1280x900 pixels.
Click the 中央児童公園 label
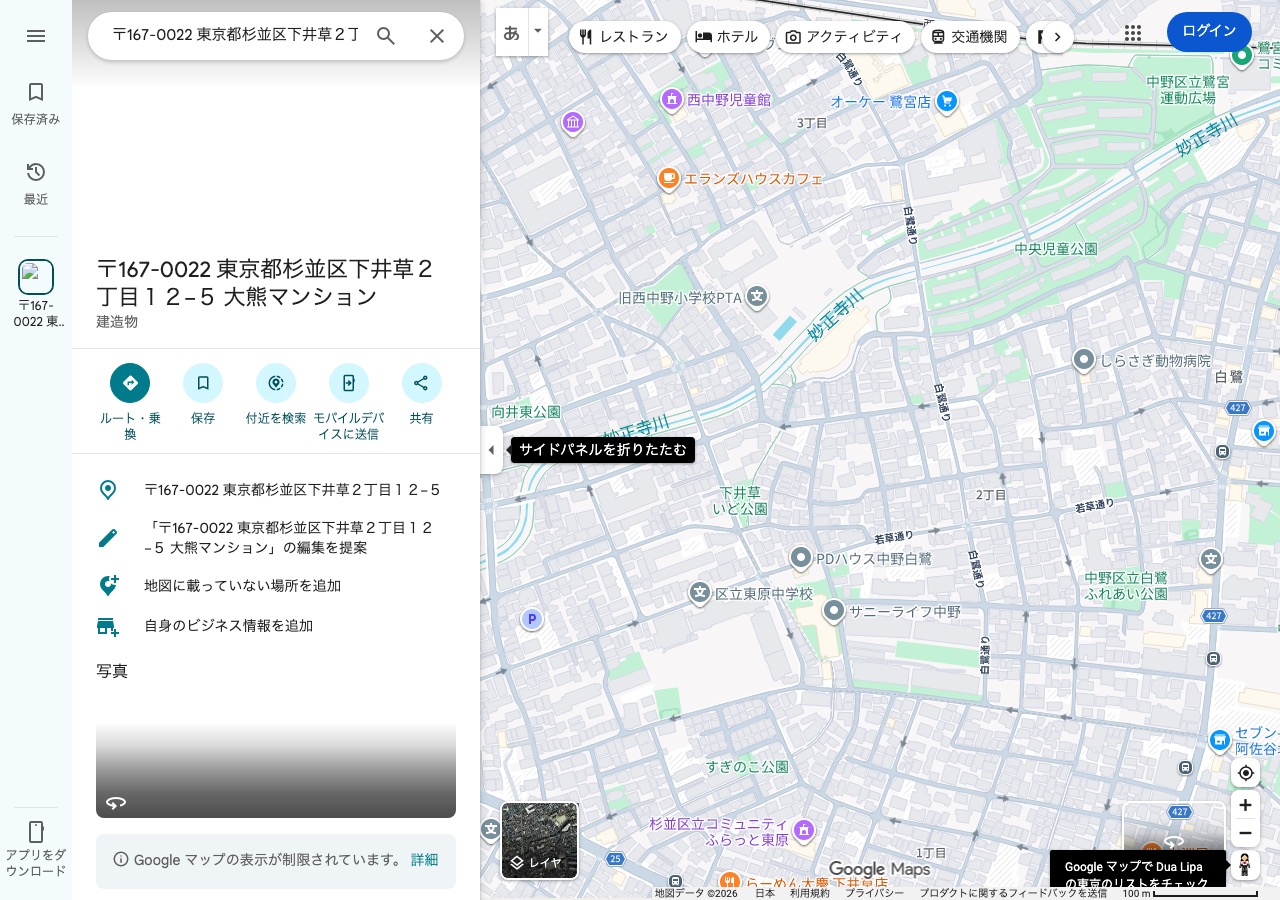(x=1056, y=248)
